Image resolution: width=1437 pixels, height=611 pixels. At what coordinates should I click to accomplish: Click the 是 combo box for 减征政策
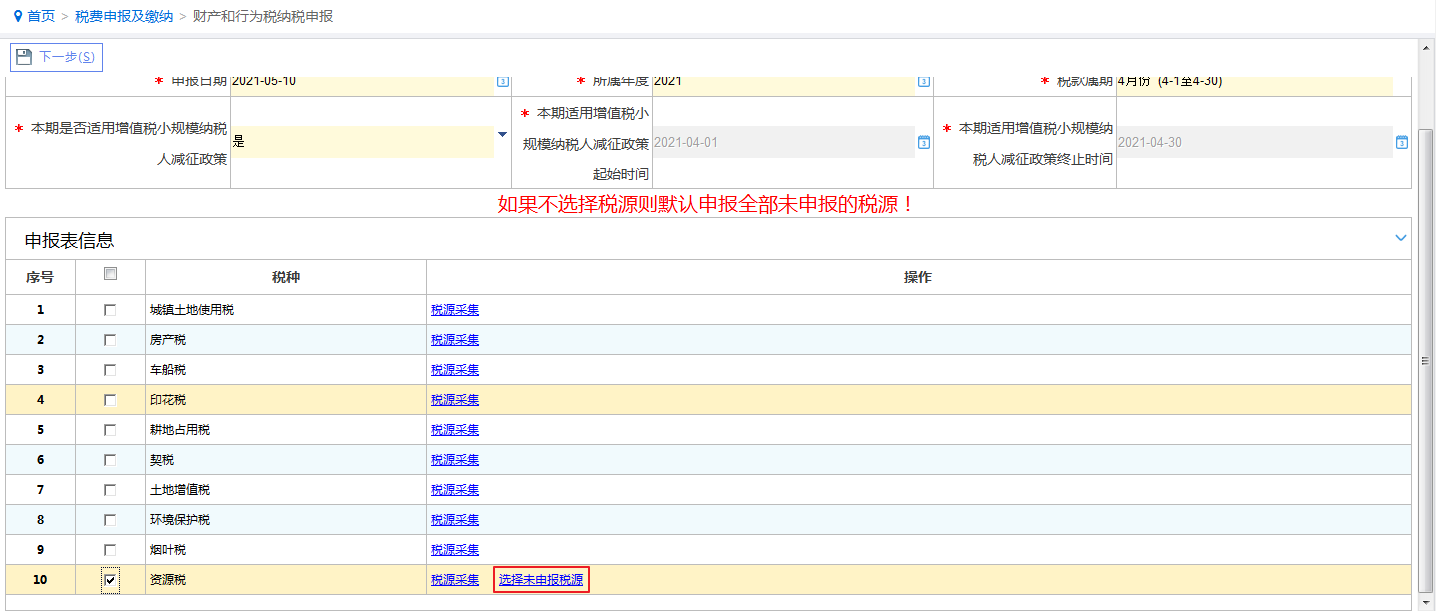(x=362, y=142)
